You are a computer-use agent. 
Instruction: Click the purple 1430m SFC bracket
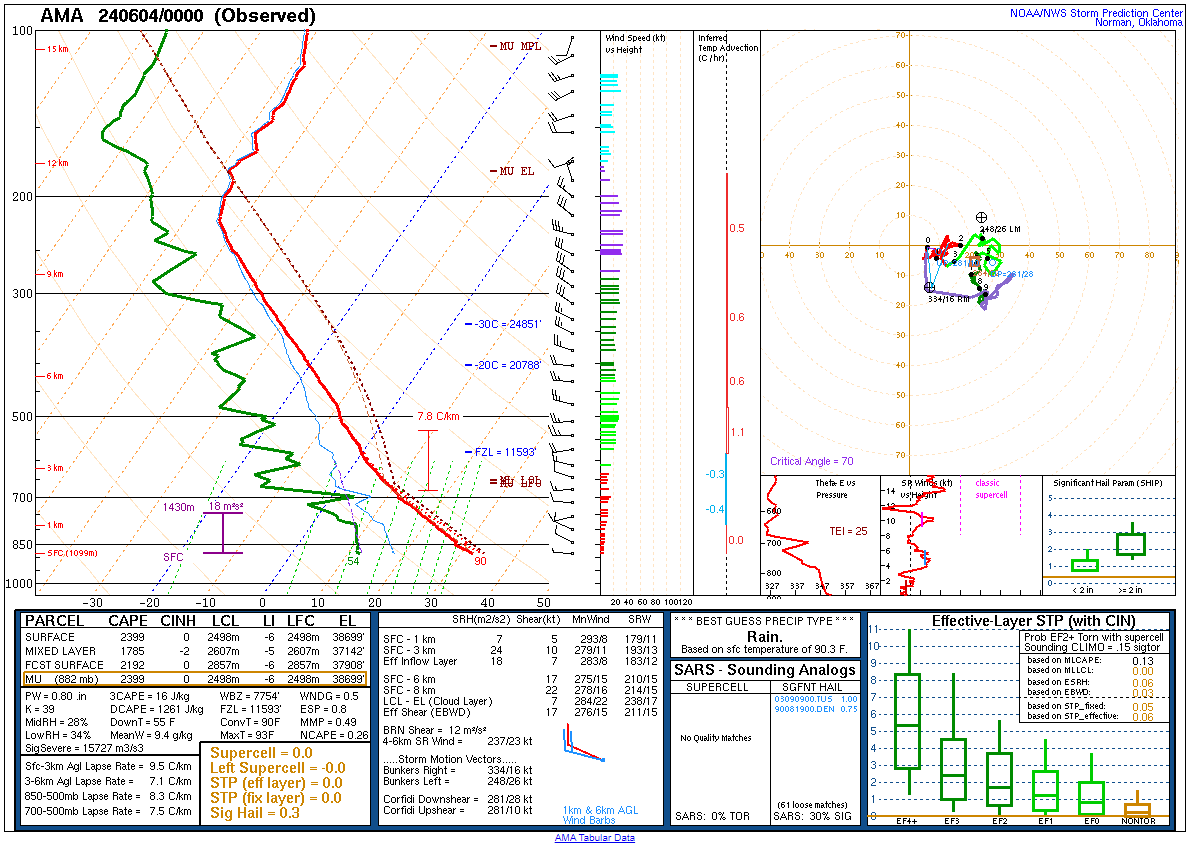click(222, 532)
